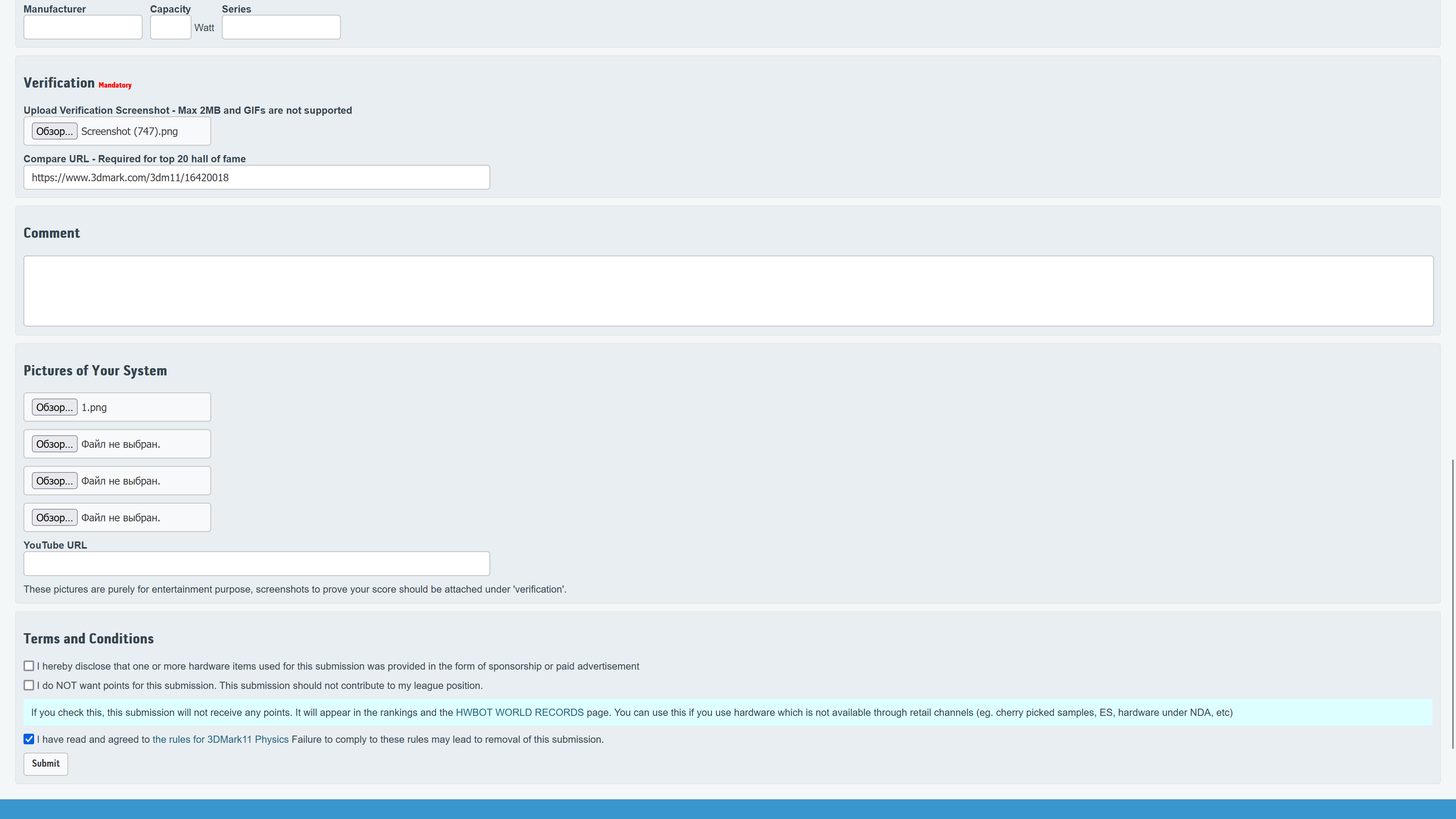
Task: Click the power supply Series input field
Action: click(281, 27)
